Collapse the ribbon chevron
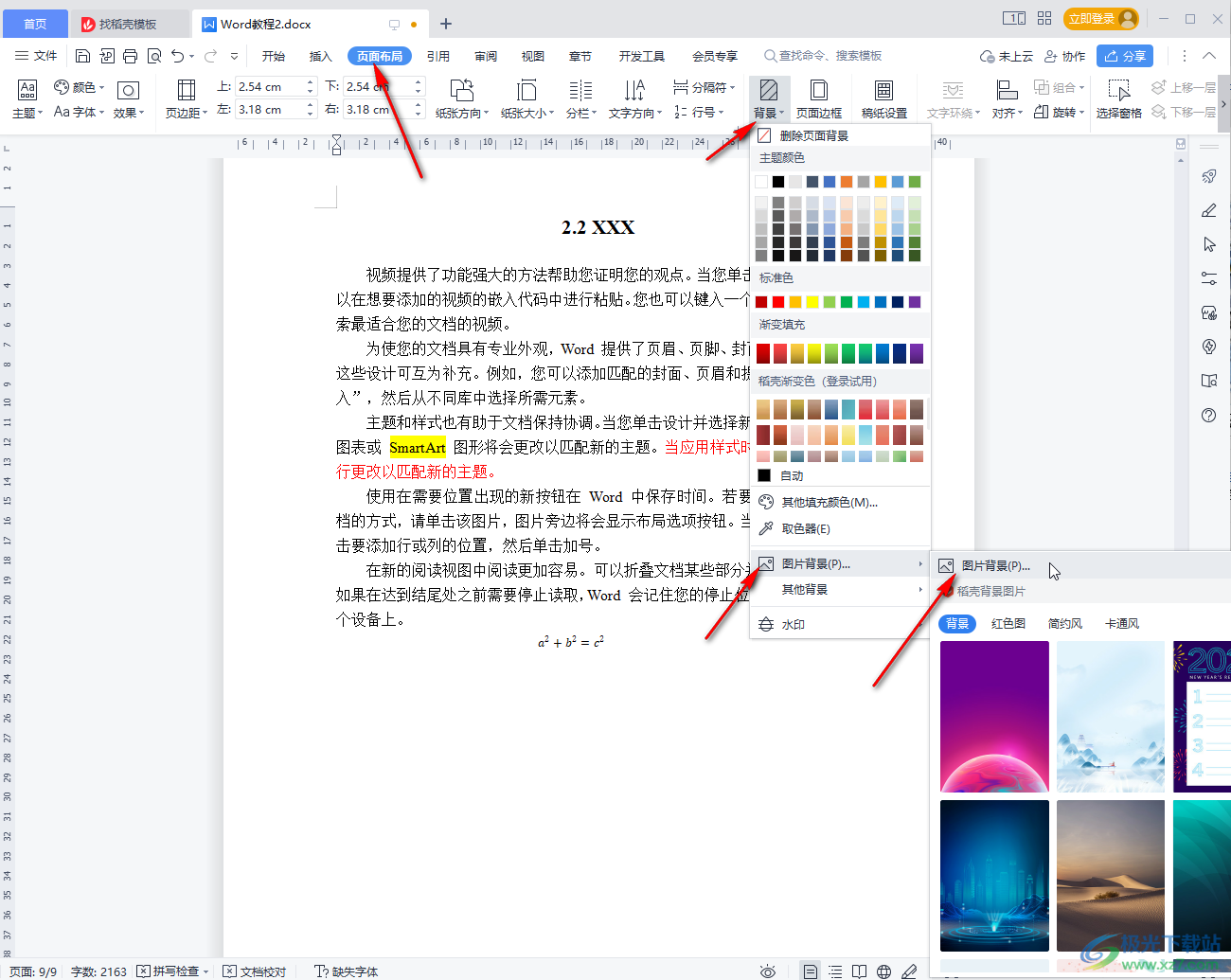Image resolution: width=1231 pixels, height=980 pixels. coord(1209,56)
